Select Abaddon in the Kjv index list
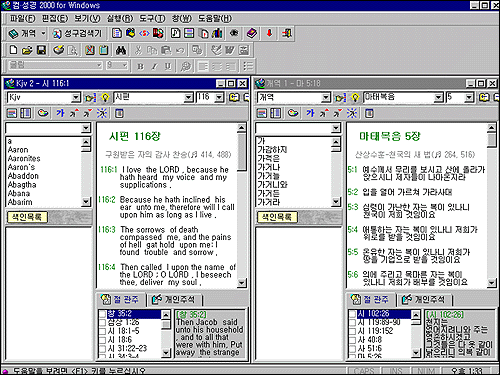Image resolution: width=500 pixels, height=375 pixels. 23,176
